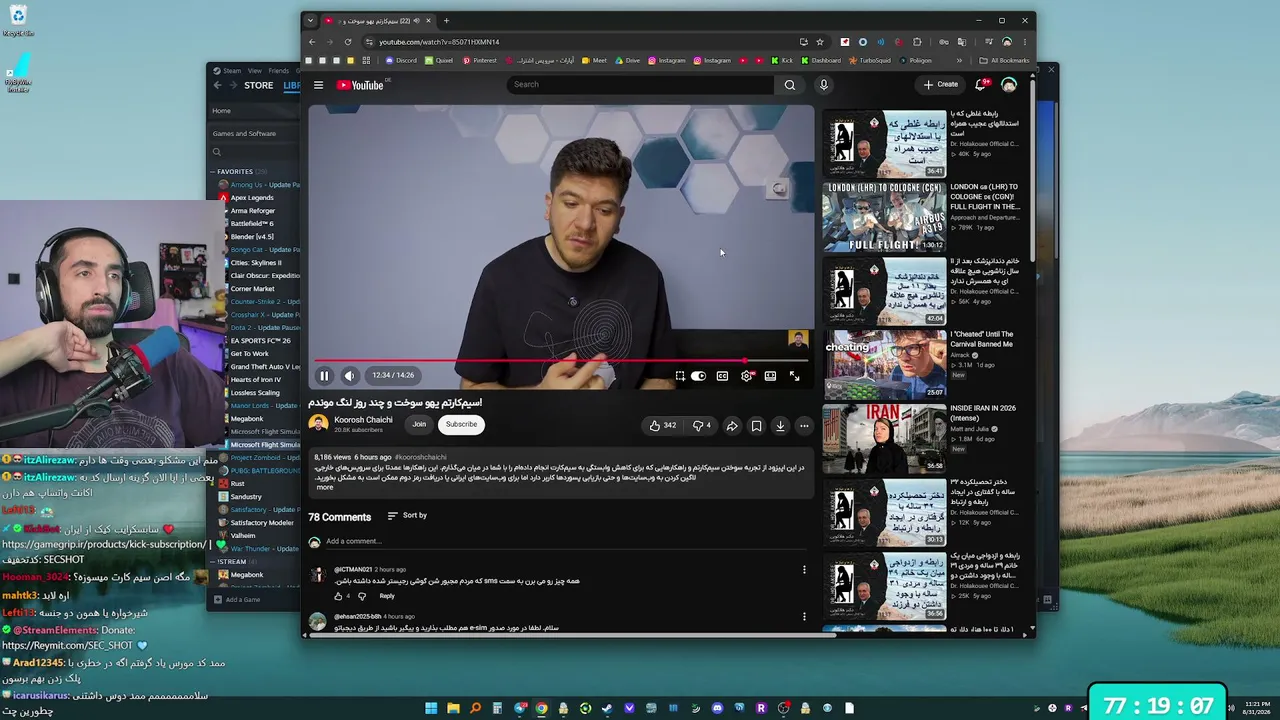Open the TurboSquid bookmark
Screen dimensions: 1280x720
tap(869, 61)
